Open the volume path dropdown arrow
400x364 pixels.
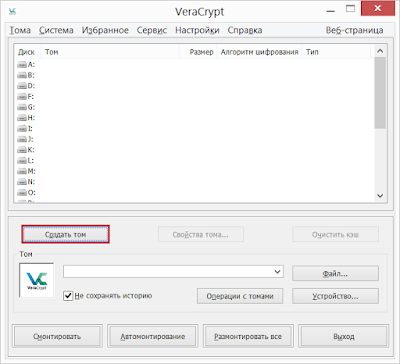(x=277, y=272)
